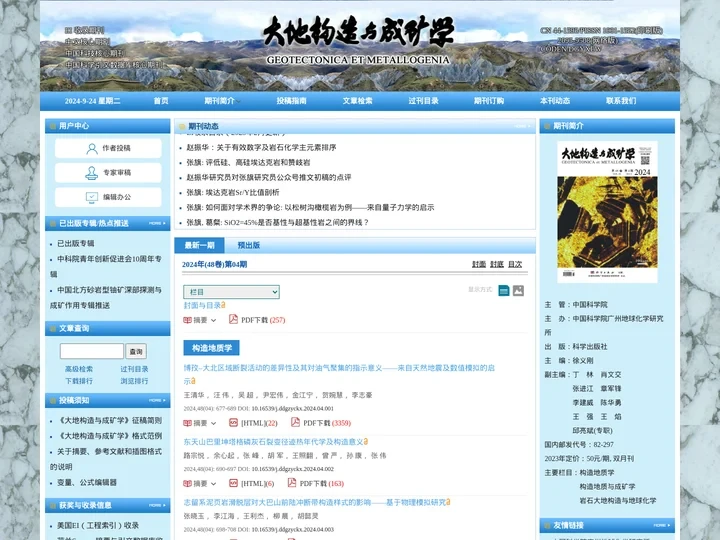Click MORE in 友情链接 header
The height and width of the screenshot is (540, 720).
pyautogui.click(x=662, y=525)
